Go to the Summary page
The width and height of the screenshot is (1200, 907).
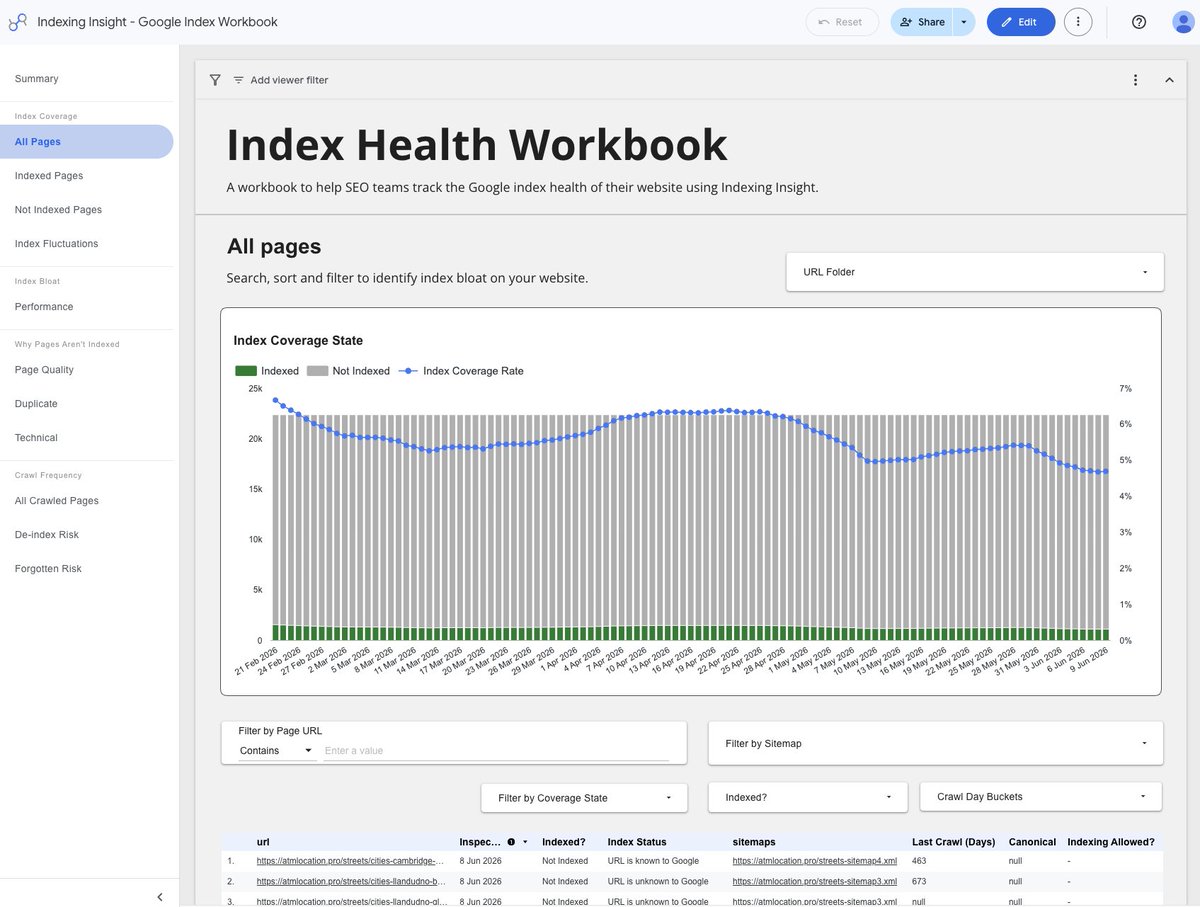pos(37,78)
